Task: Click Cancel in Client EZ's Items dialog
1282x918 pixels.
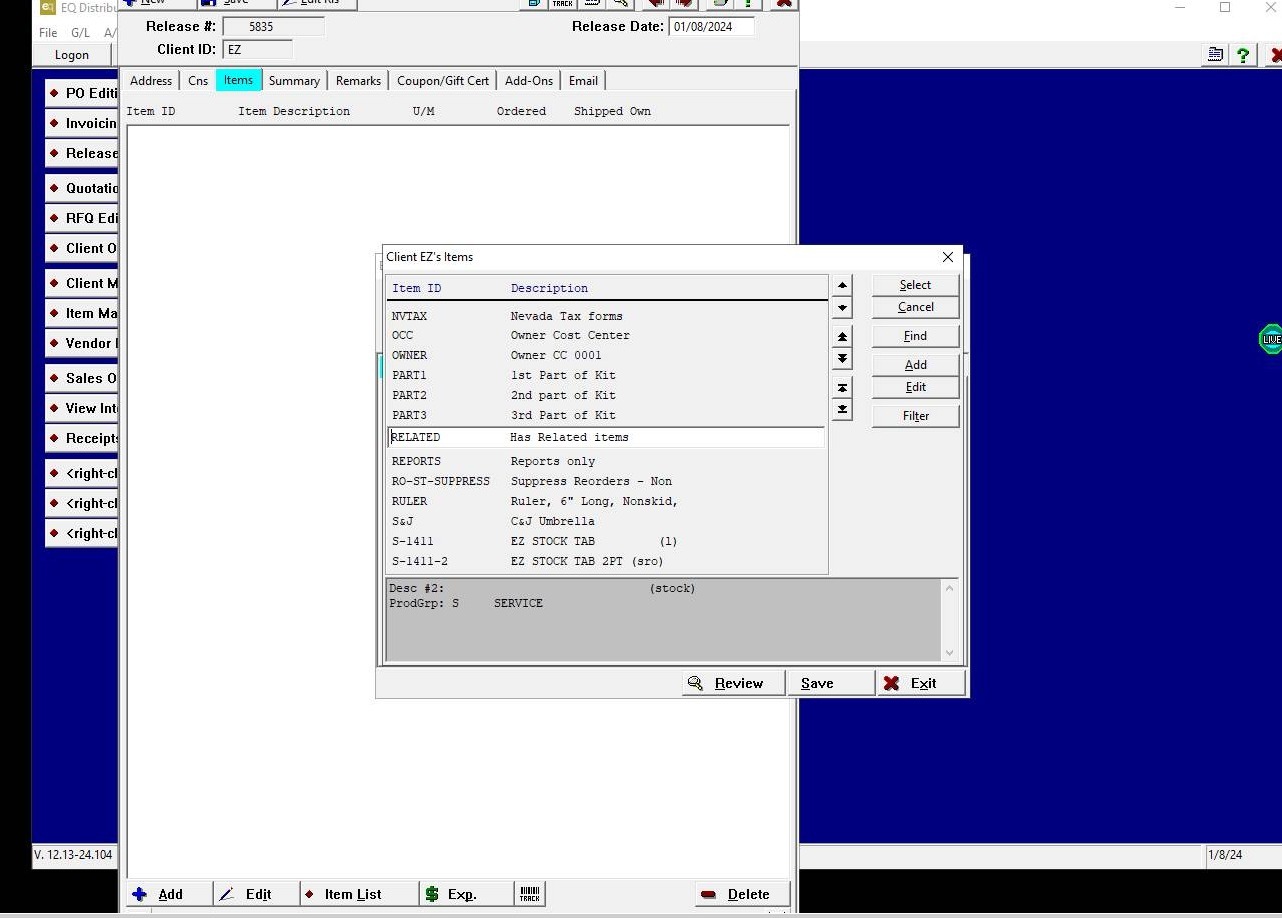Action: (x=915, y=307)
